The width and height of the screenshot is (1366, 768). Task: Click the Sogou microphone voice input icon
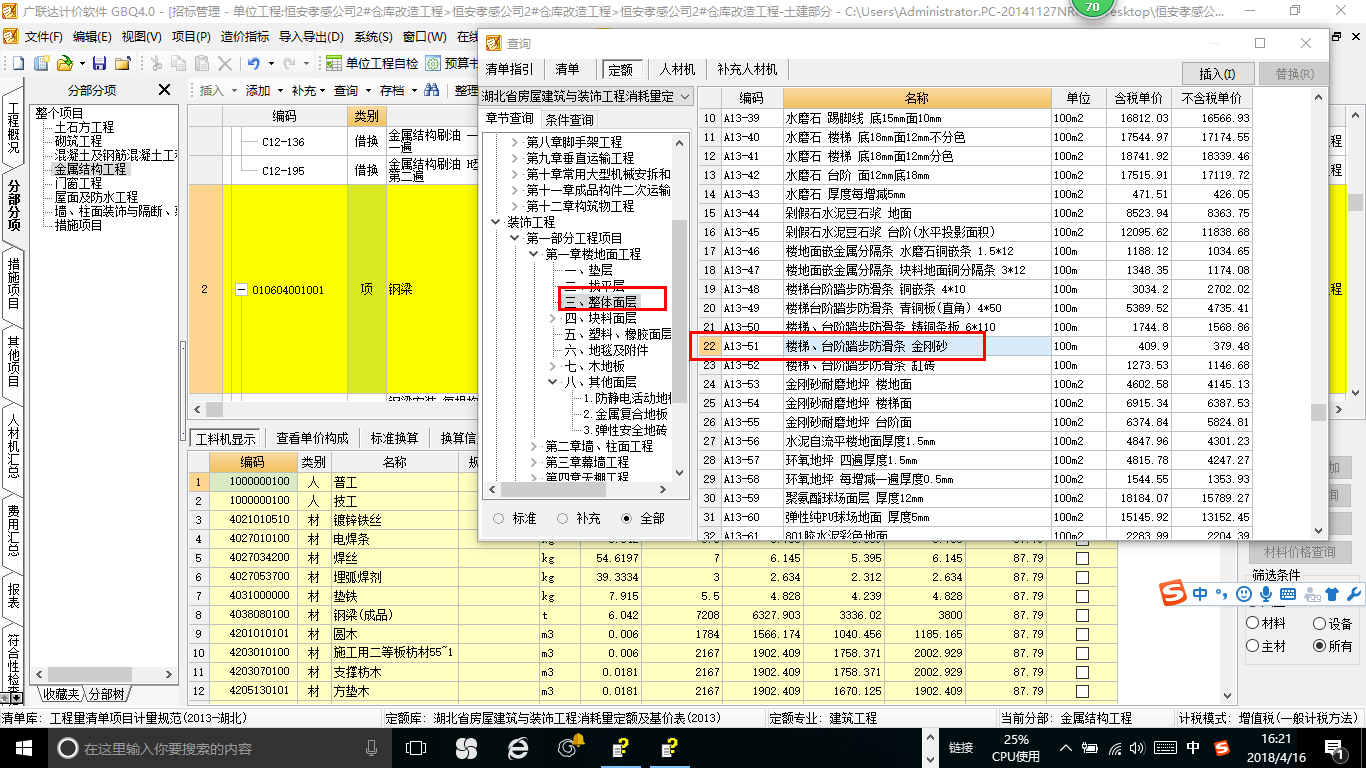point(1266,593)
